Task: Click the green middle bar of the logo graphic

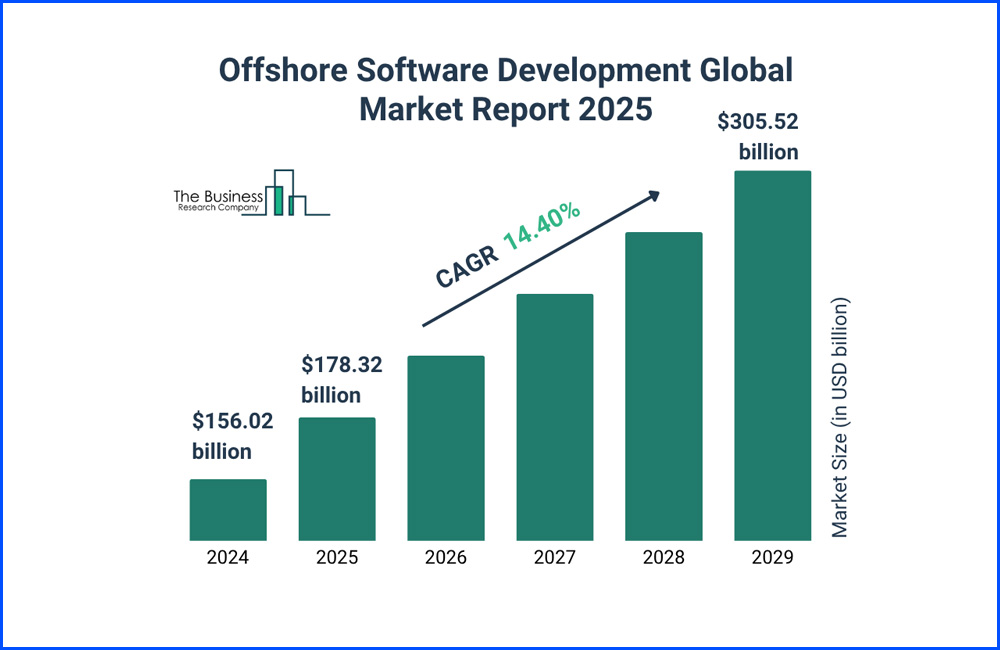Action: [279, 201]
